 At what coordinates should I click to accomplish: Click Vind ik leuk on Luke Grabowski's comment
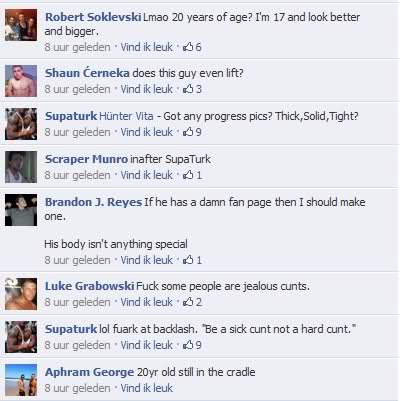tap(147, 302)
